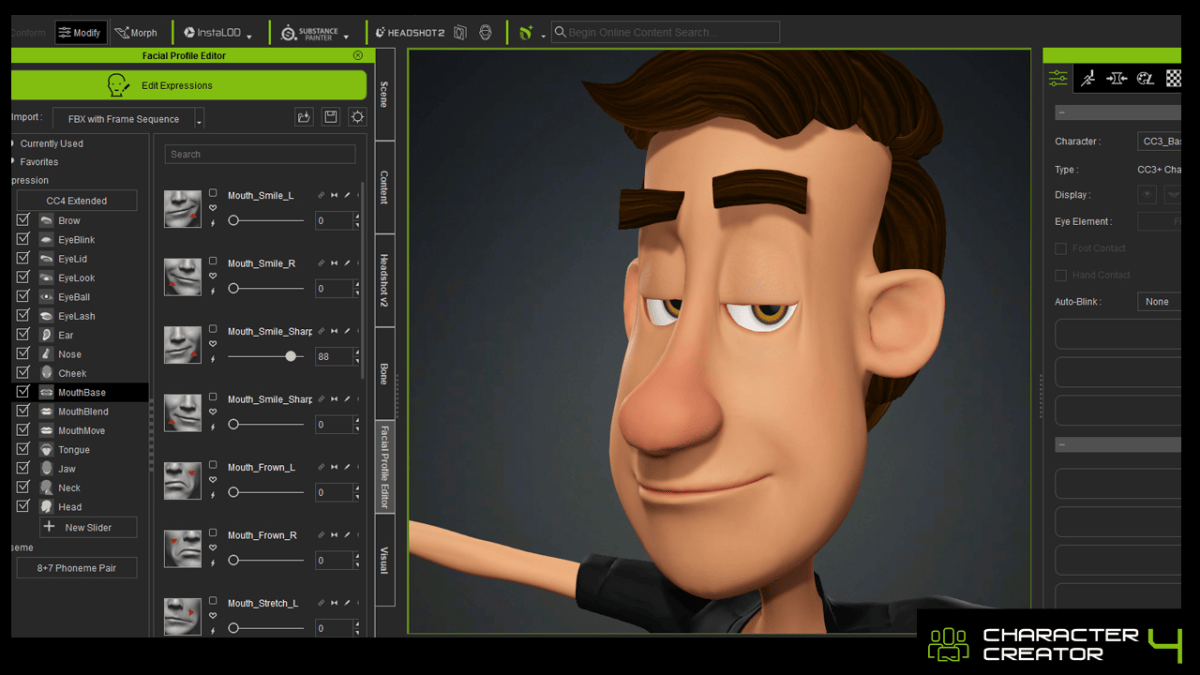Toggle the MouthBase checkbox
1200x675 pixels.
[23, 392]
